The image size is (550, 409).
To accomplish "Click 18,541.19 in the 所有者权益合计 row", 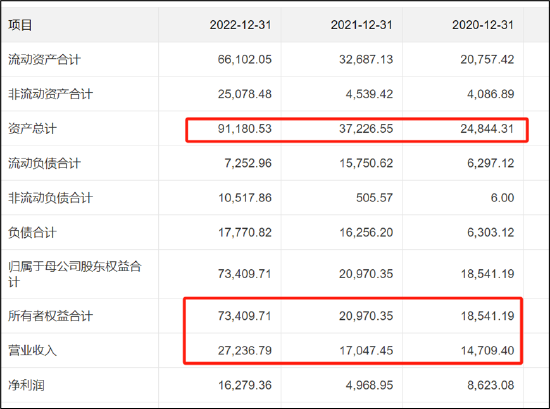I will 488,316.
